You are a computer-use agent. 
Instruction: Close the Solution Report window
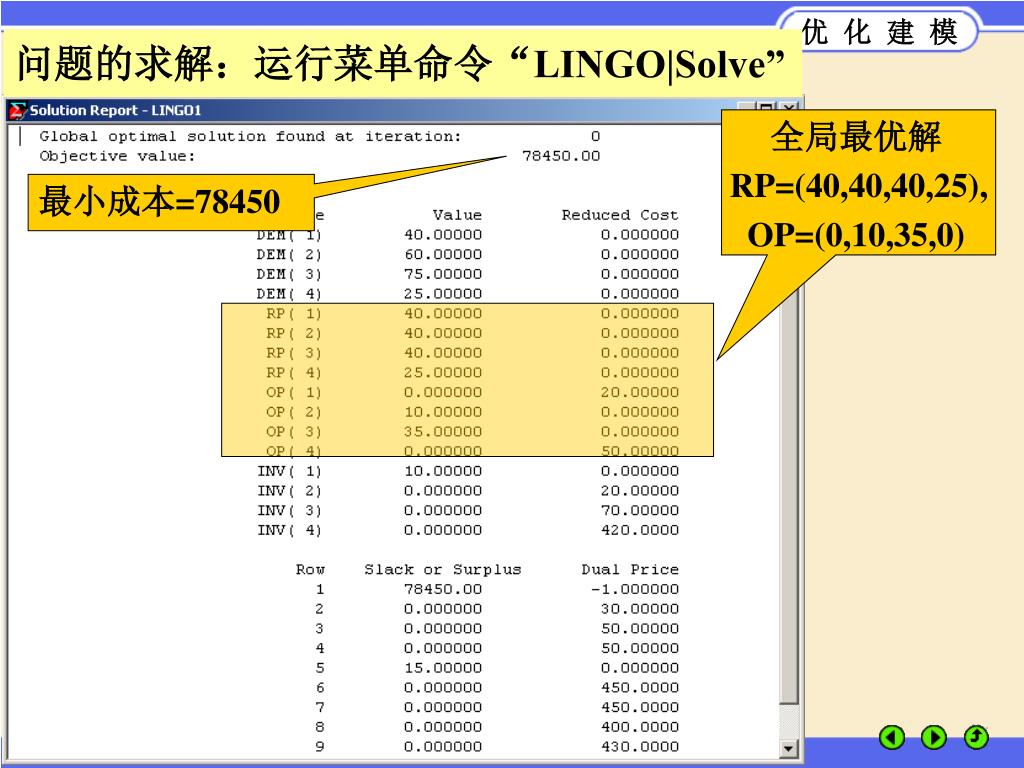click(x=790, y=108)
